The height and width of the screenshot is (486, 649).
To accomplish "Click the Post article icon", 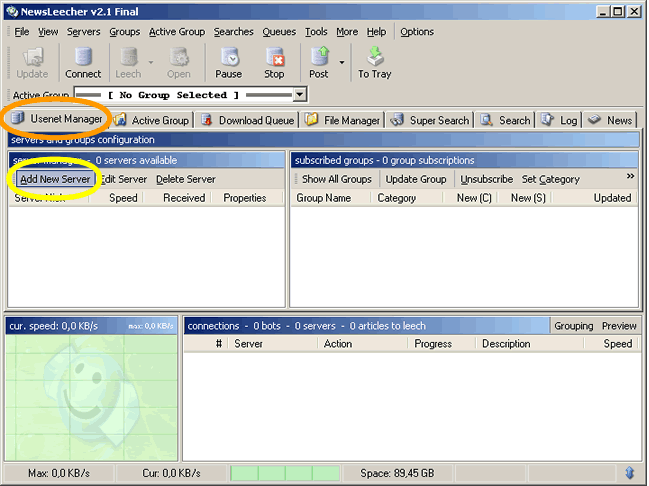I will 320,57.
